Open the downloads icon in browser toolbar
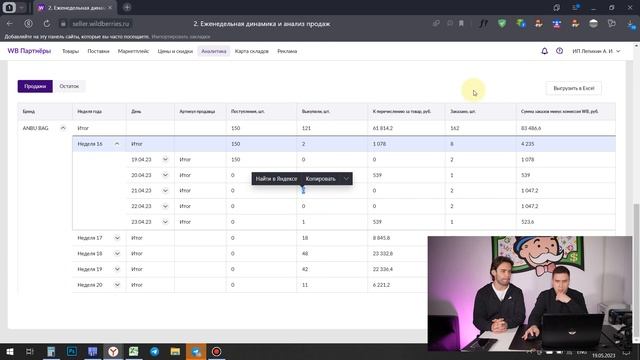The height and width of the screenshot is (360, 640). coord(631,24)
